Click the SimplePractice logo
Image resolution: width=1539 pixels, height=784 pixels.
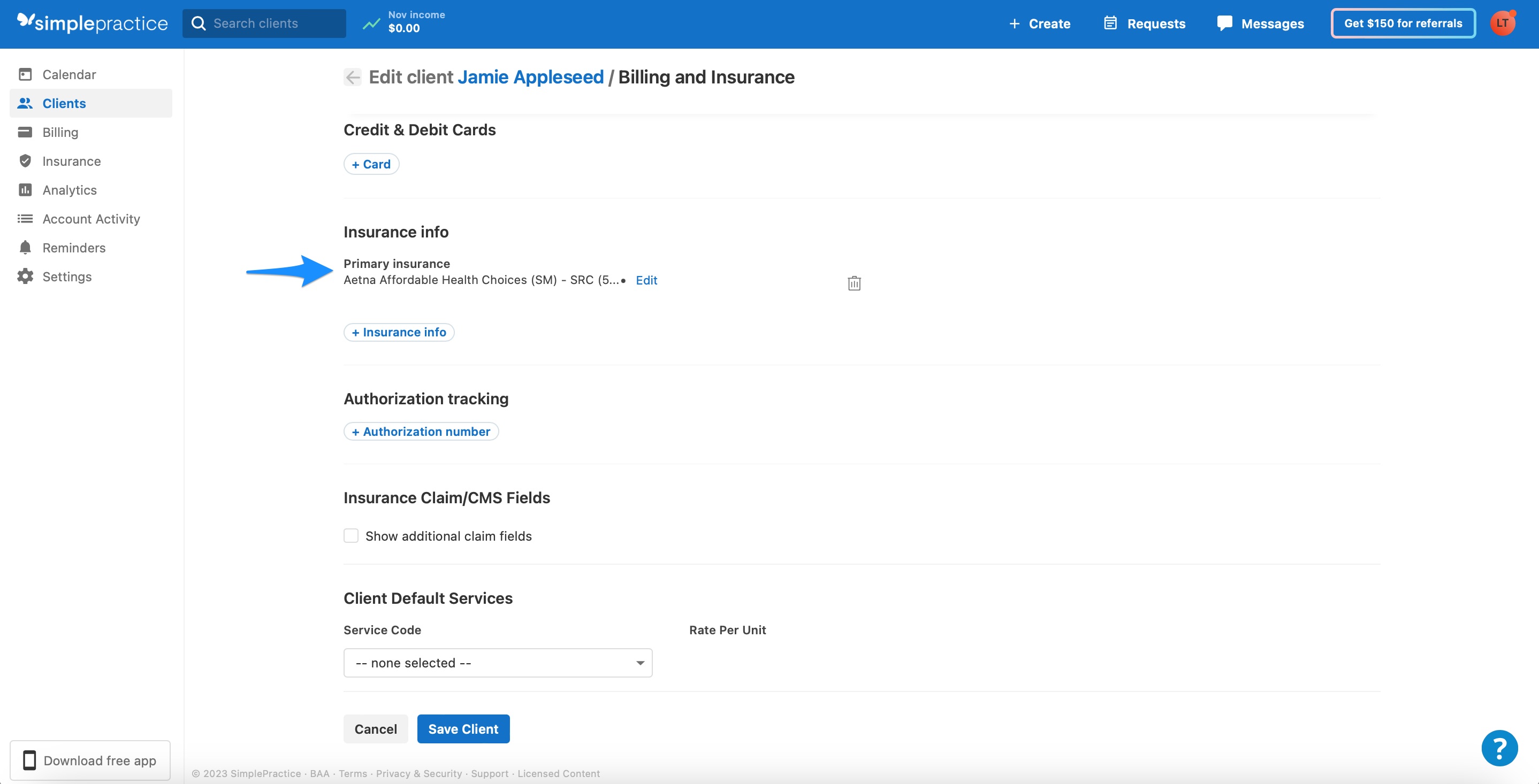pos(92,24)
